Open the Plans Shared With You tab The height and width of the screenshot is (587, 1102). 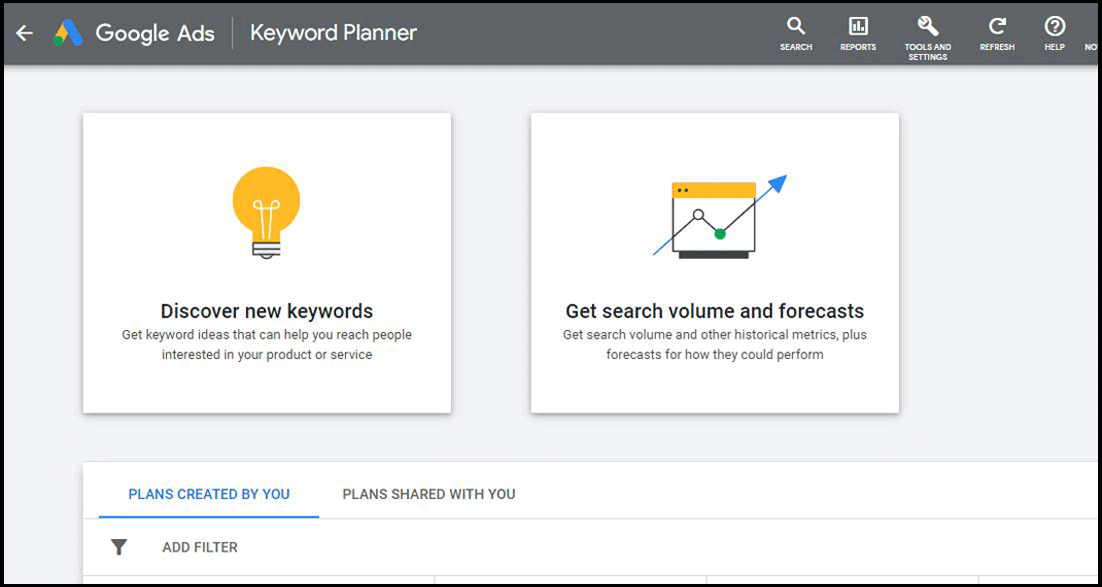click(x=428, y=493)
